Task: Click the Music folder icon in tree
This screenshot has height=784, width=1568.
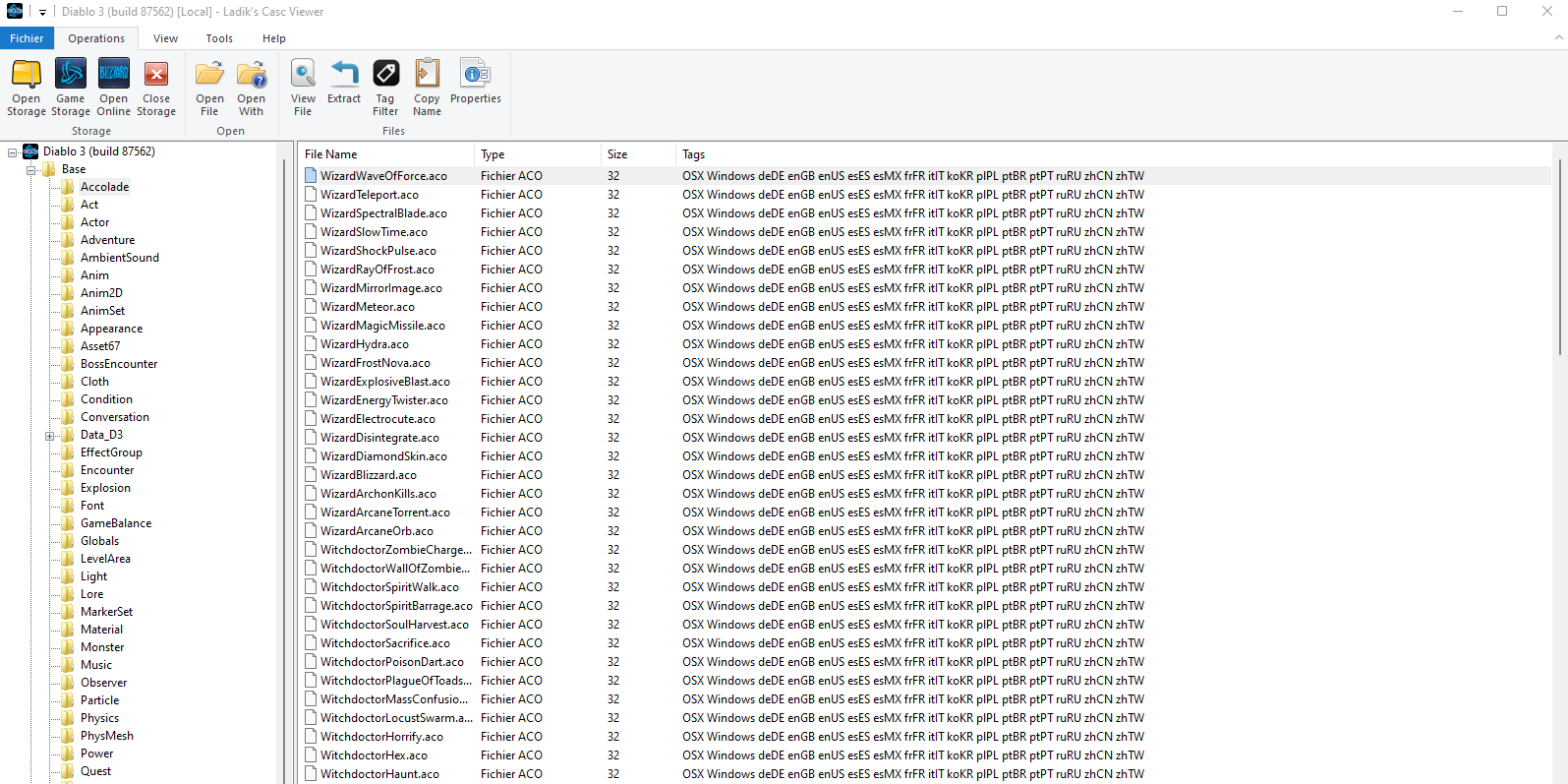Action: coord(68,665)
